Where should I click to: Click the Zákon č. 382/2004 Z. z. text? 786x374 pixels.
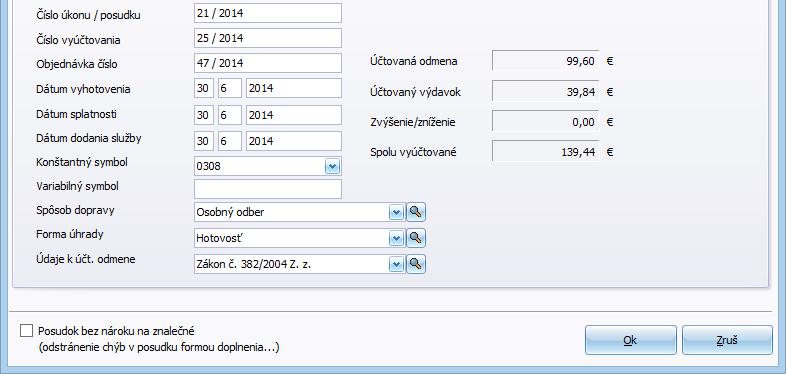coord(254,264)
